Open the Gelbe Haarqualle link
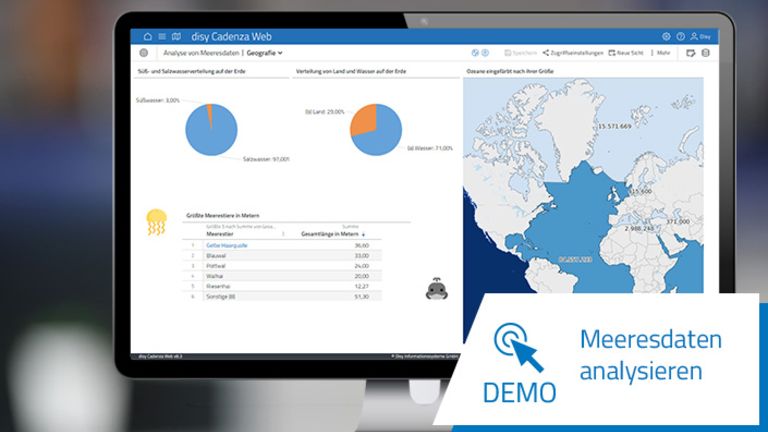The width and height of the screenshot is (768, 432). pyautogui.click(x=225, y=245)
